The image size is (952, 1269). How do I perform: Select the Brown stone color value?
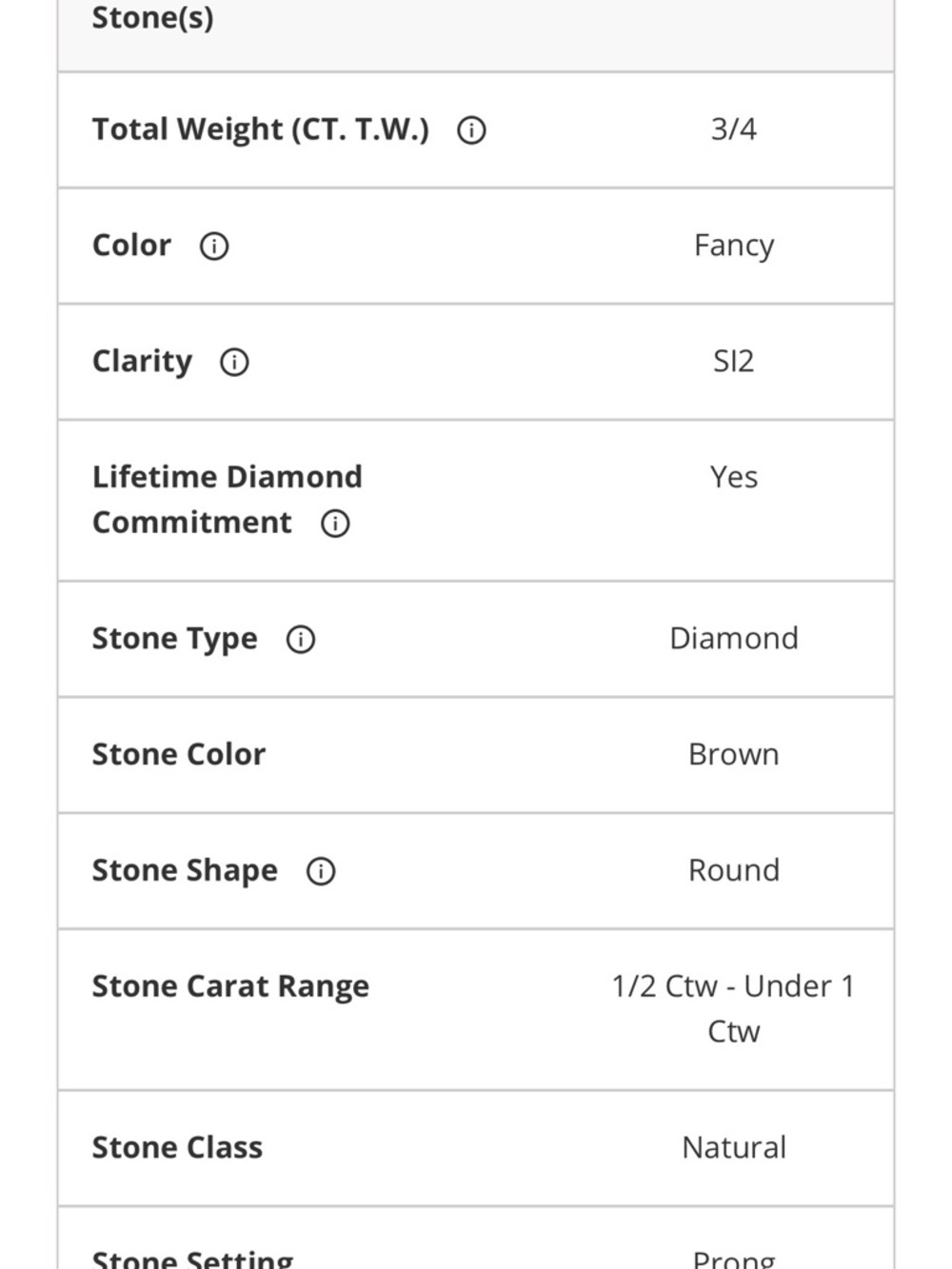point(733,755)
